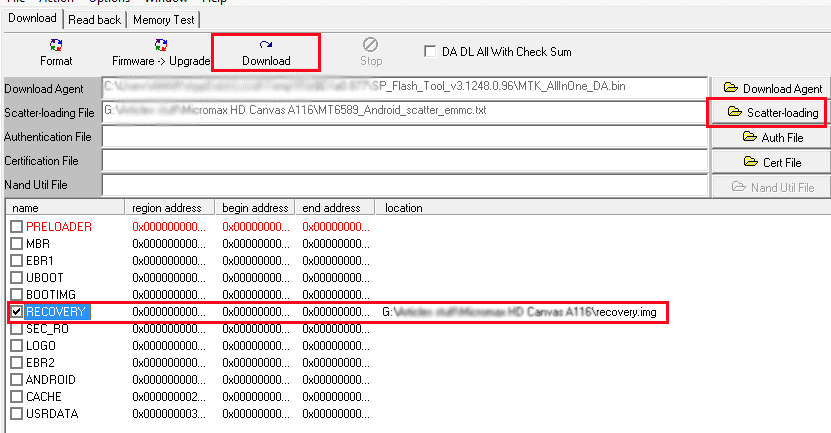Viewport: 831px width, 433px height.
Task: Start flashing with the Download icon
Action: click(266, 45)
